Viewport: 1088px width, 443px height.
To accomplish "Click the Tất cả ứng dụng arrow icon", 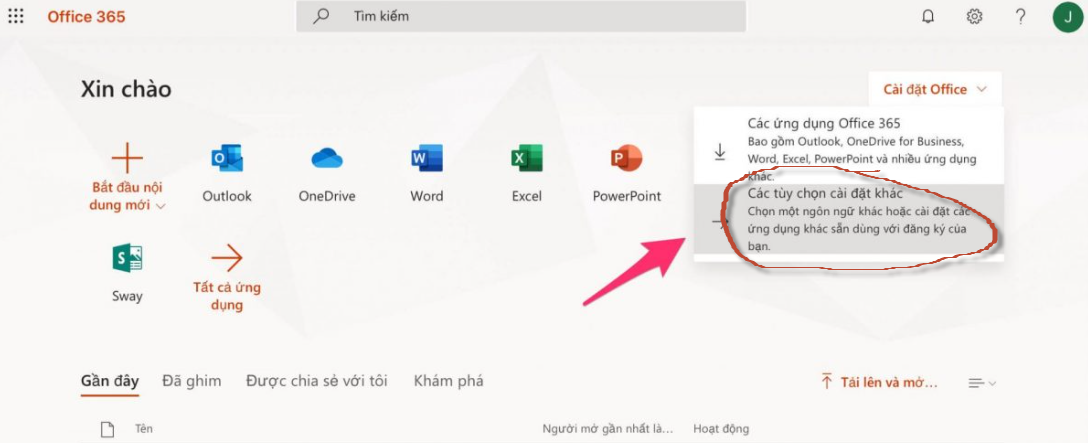I will 227,259.
